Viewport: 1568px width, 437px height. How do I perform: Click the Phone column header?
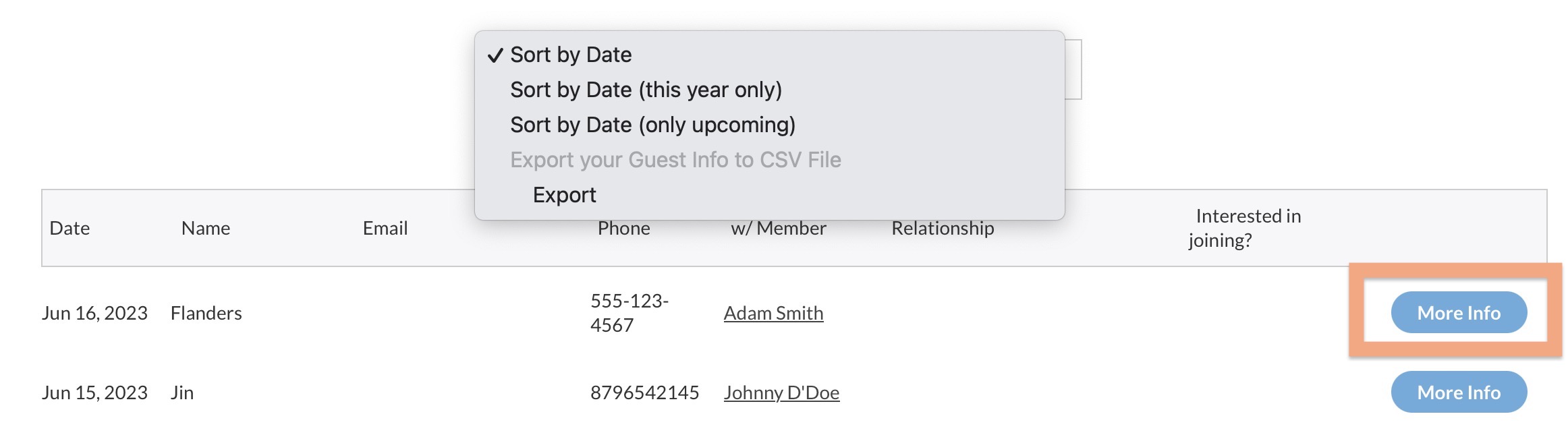coord(623,229)
